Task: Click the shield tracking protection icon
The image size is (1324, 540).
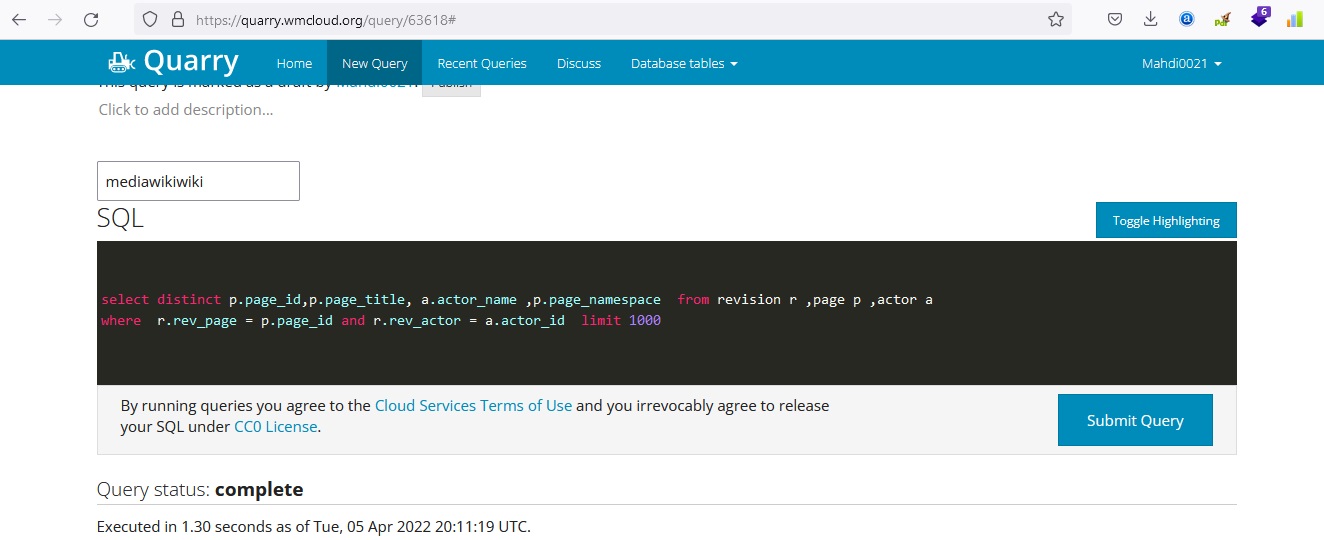Action: click(x=150, y=19)
